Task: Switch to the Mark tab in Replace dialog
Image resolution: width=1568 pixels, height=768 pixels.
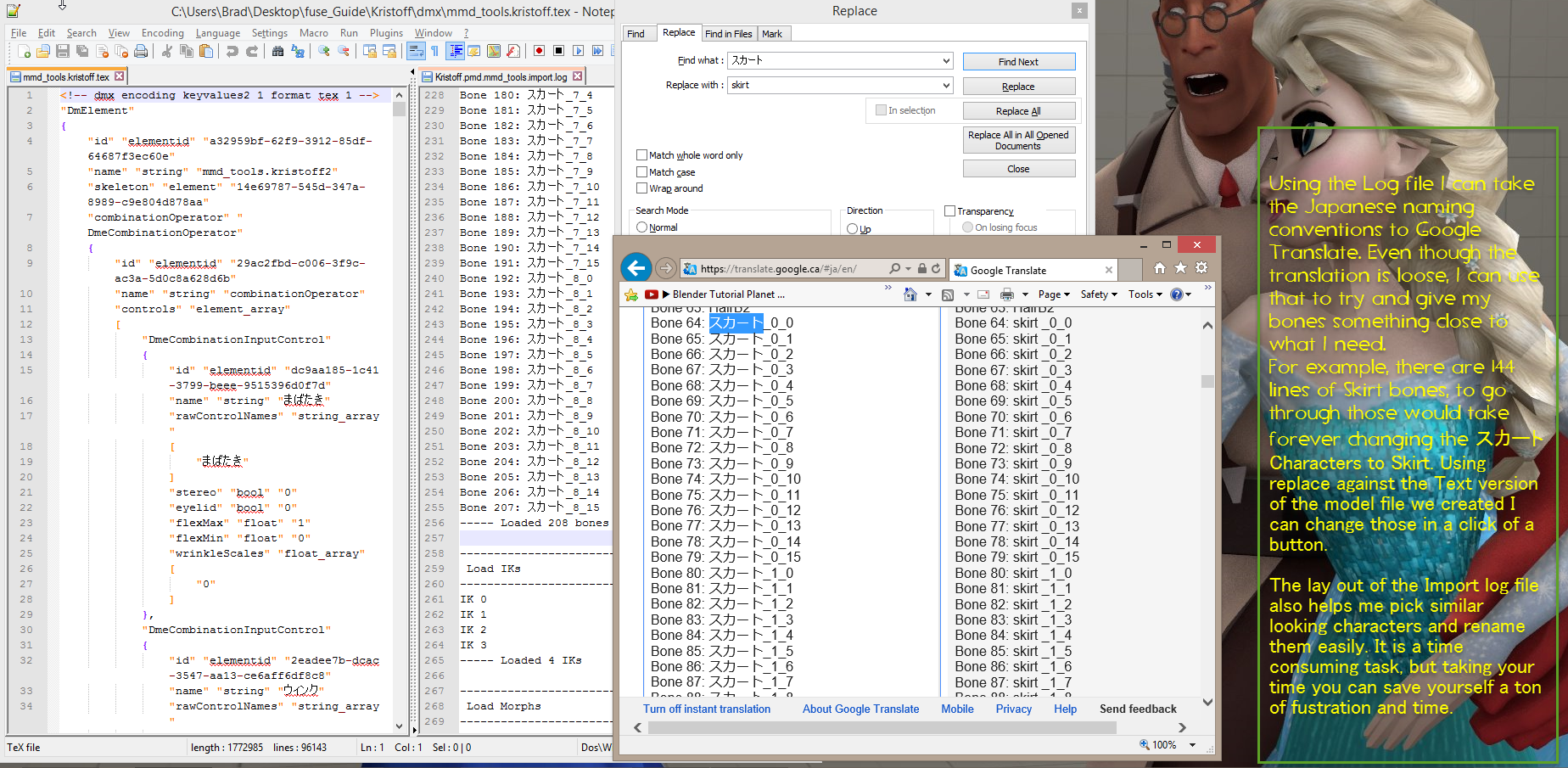Action: pos(772,34)
